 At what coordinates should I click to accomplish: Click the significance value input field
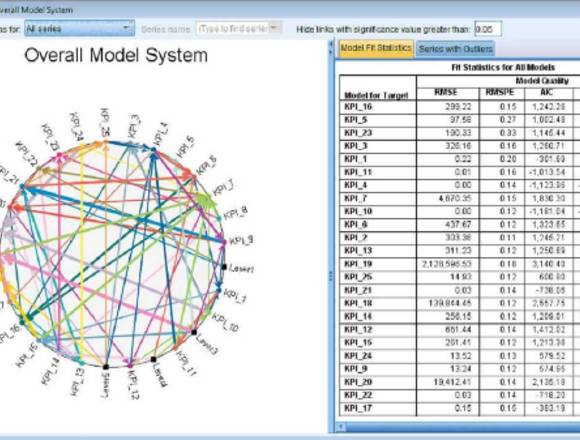(x=488, y=29)
